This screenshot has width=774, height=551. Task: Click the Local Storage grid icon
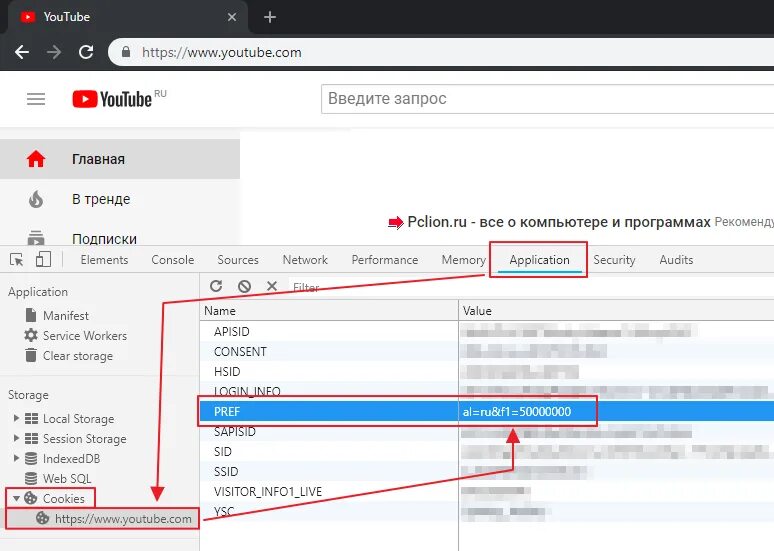click(32, 419)
